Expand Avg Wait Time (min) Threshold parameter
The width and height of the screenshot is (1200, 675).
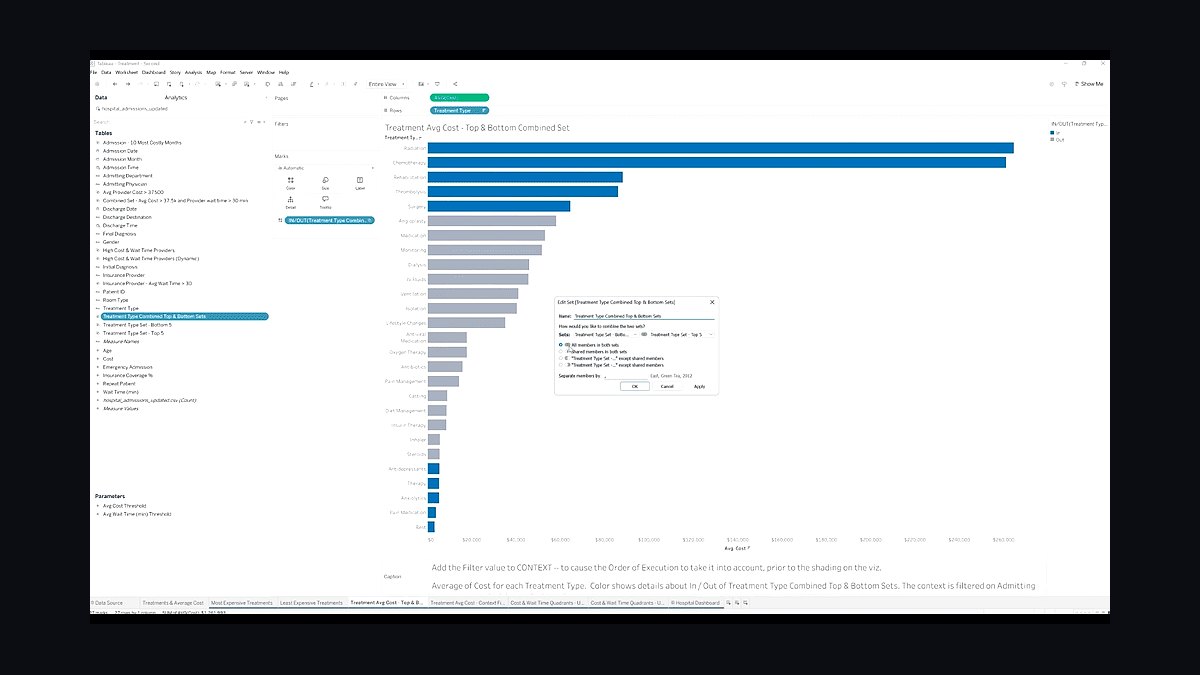(x=98, y=514)
